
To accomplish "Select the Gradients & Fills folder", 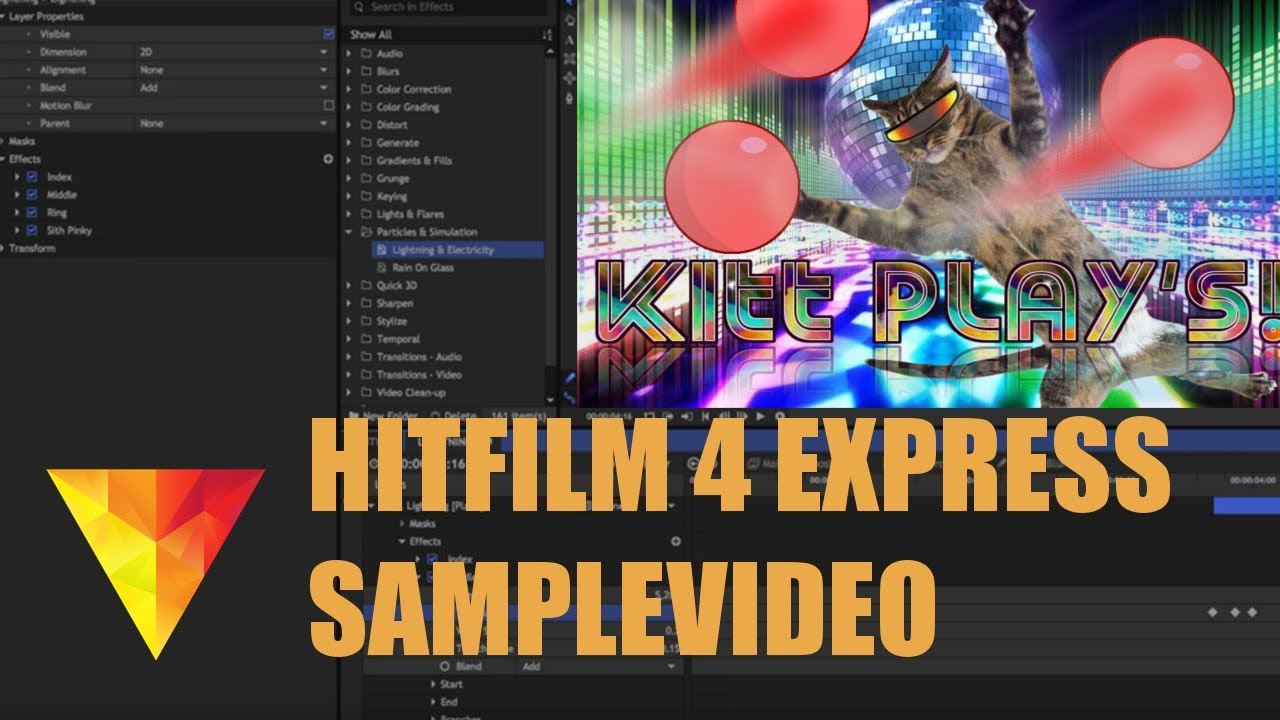I will (413, 160).
